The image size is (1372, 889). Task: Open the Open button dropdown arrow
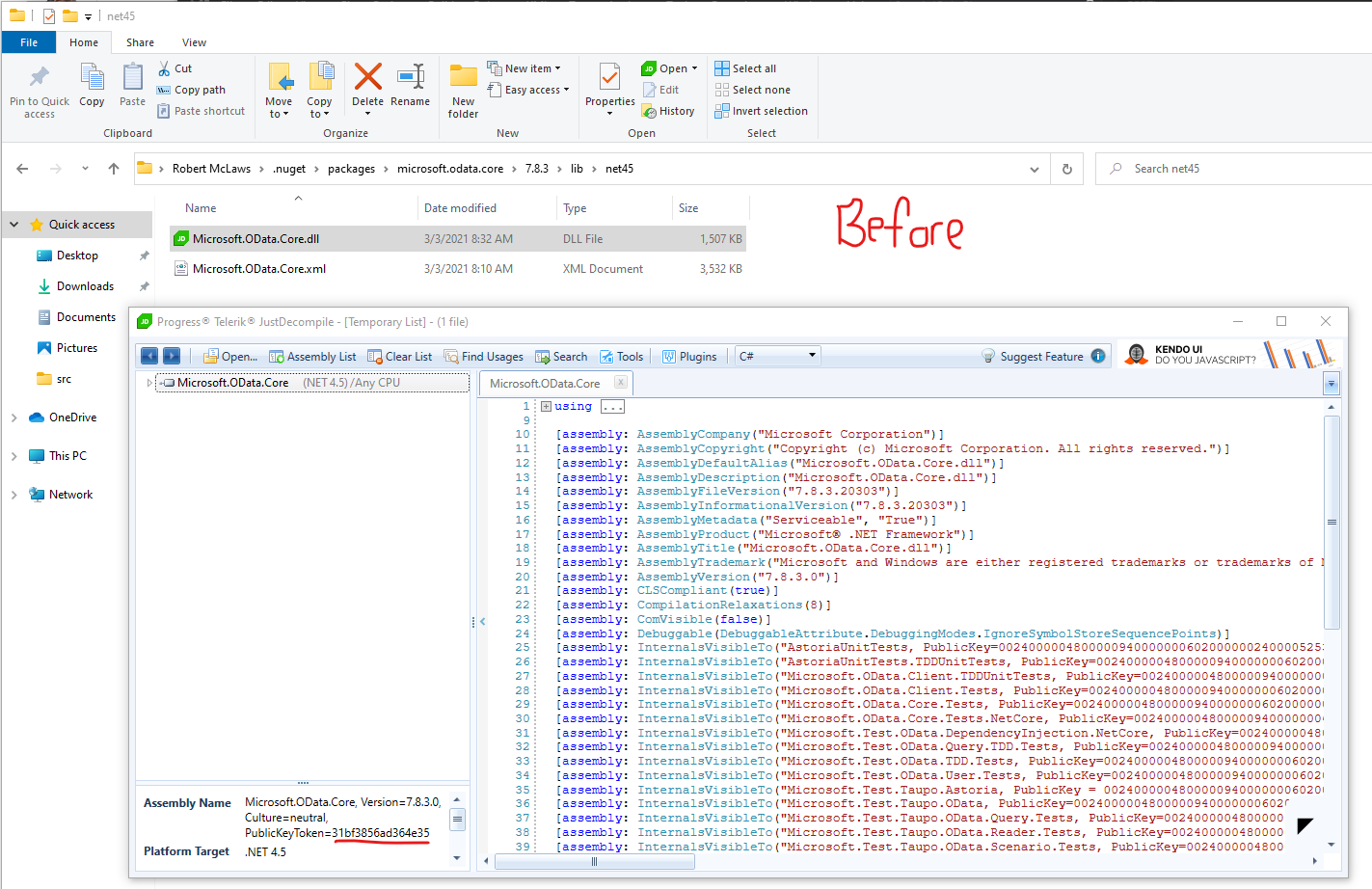[x=694, y=68]
